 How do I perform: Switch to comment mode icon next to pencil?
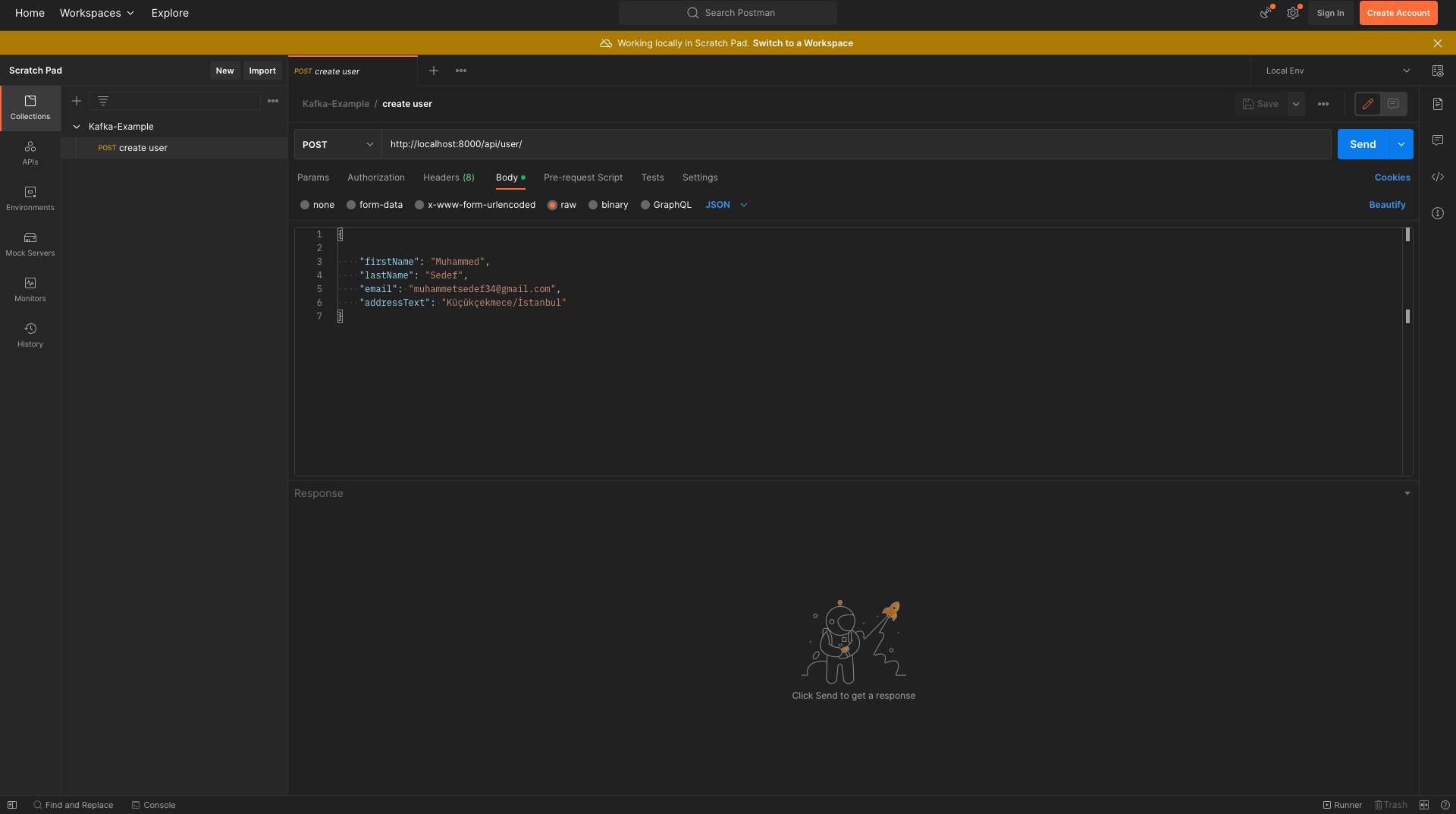click(1393, 104)
